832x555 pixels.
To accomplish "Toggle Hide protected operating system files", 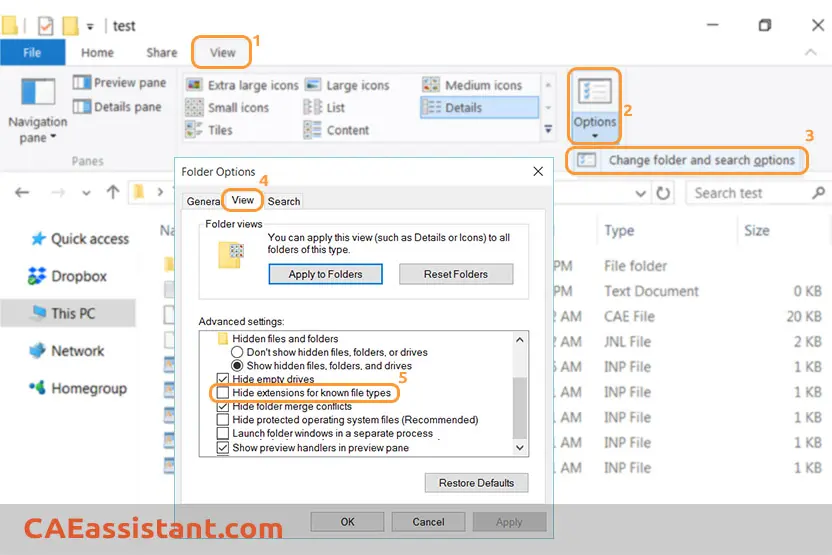I will pyautogui.click(x=223, y=420).
